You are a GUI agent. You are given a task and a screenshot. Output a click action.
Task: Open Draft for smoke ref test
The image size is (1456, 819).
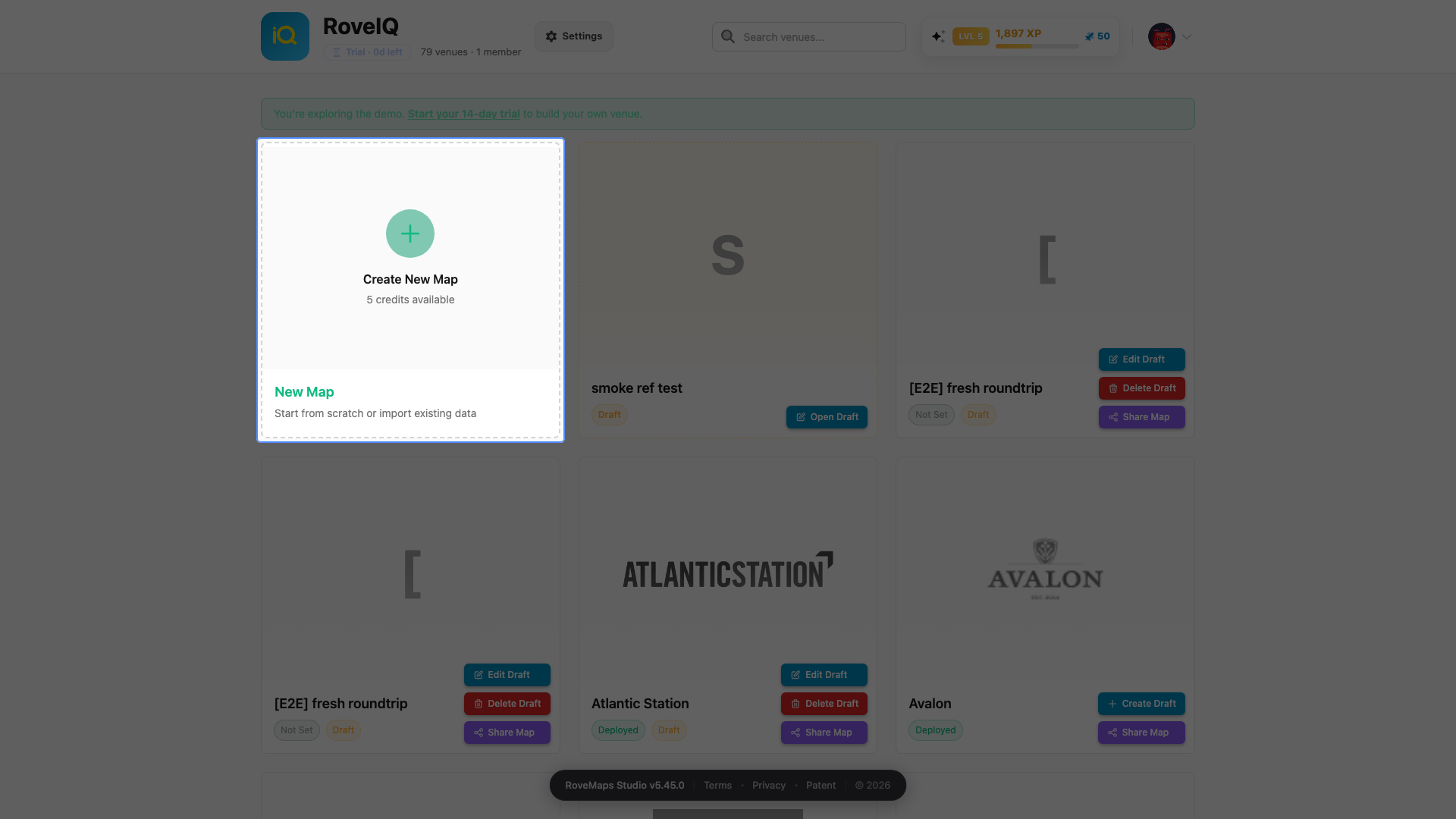pyautogui.click(x=827, y=417)
